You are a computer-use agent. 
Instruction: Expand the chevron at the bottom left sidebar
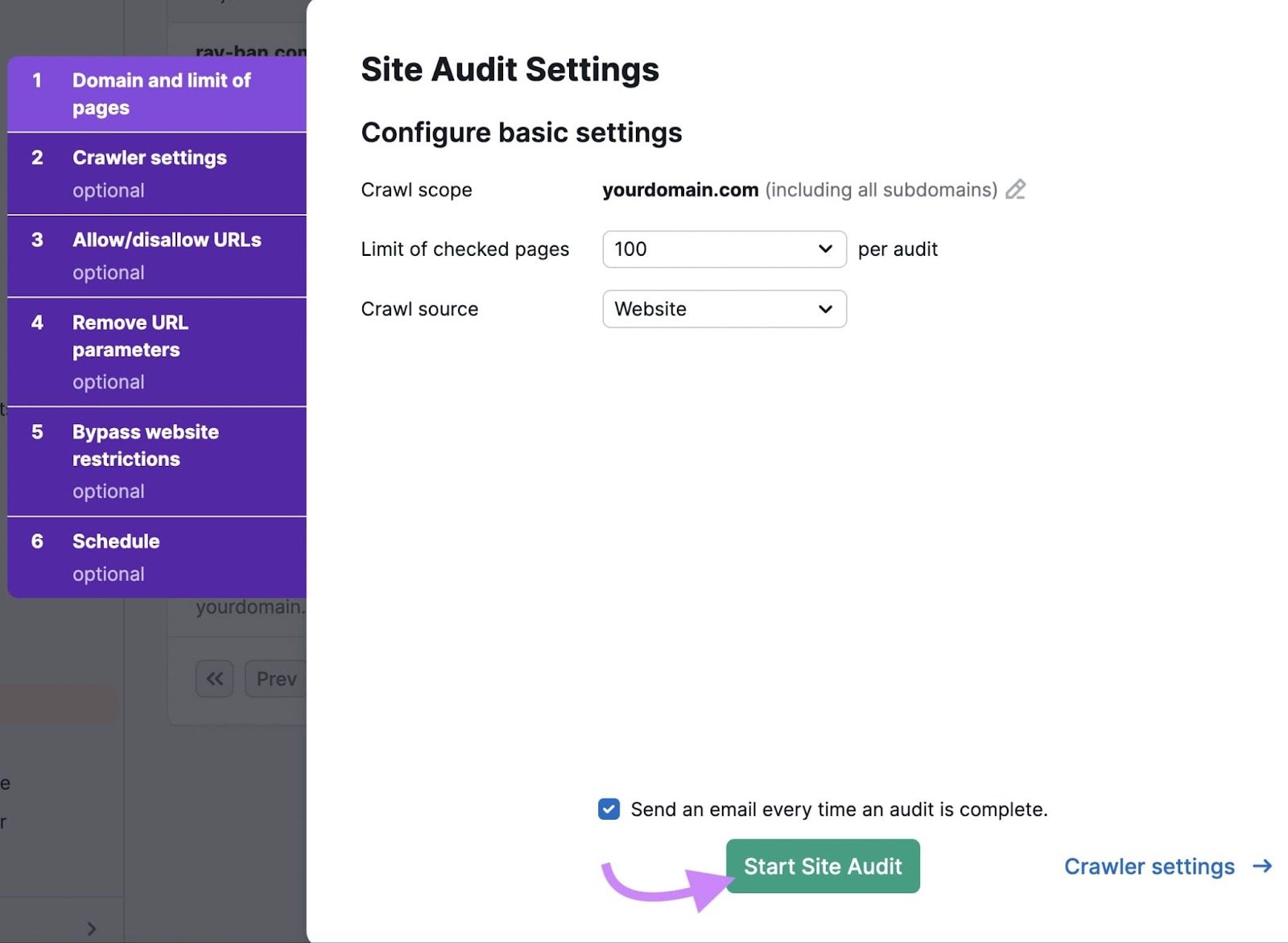91,926
